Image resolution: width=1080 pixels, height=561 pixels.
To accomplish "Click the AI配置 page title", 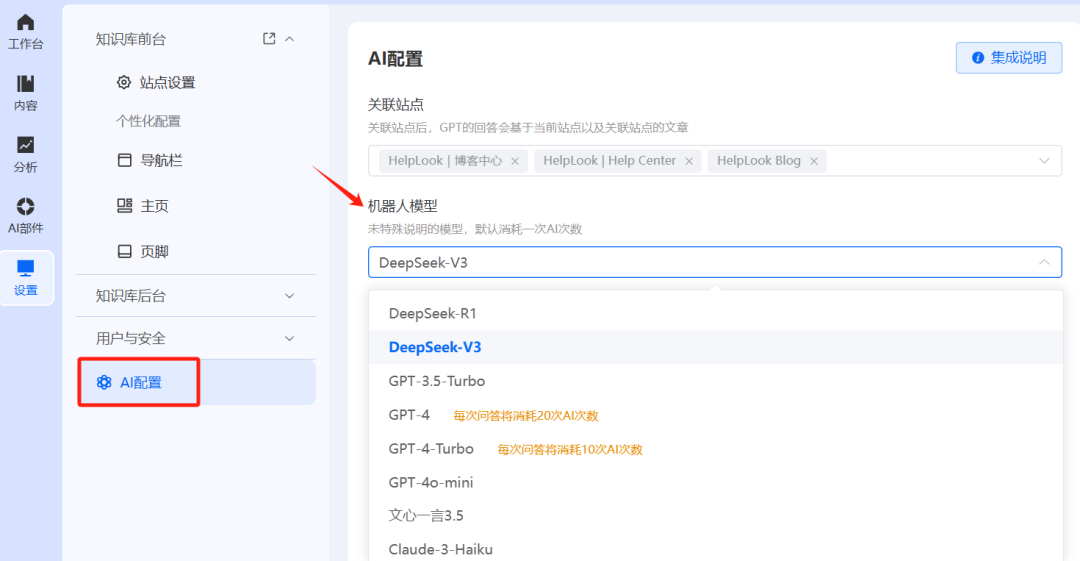I will [395, 59].
